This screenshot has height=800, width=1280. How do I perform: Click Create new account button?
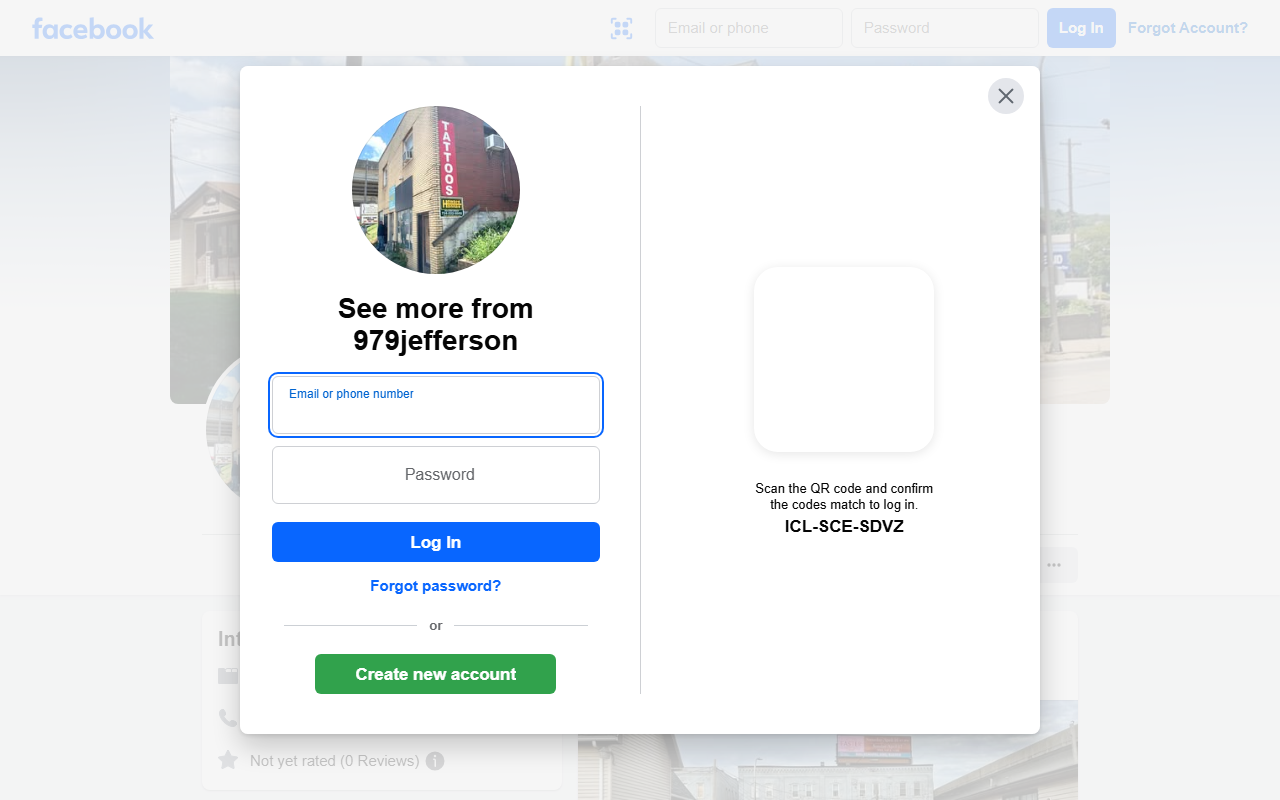[436, 674]
